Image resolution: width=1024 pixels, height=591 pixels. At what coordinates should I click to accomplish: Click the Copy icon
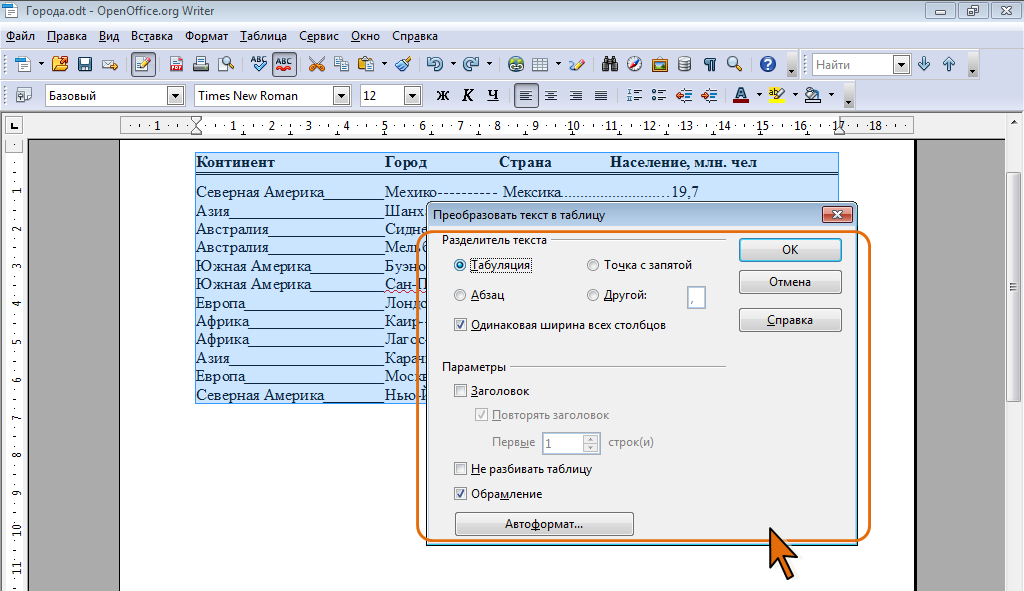tap(342, 64)
